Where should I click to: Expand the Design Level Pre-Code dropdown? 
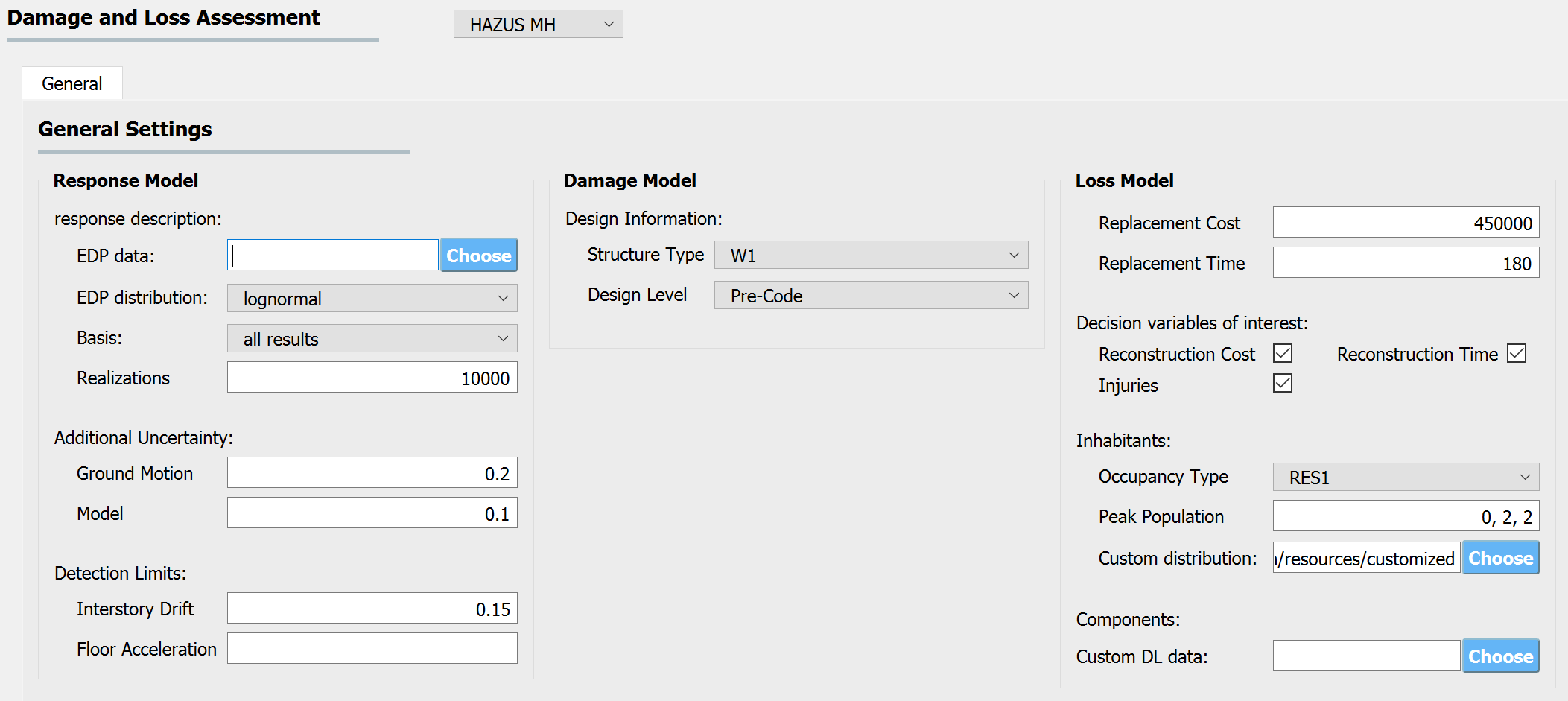click(x=872, y=296)
